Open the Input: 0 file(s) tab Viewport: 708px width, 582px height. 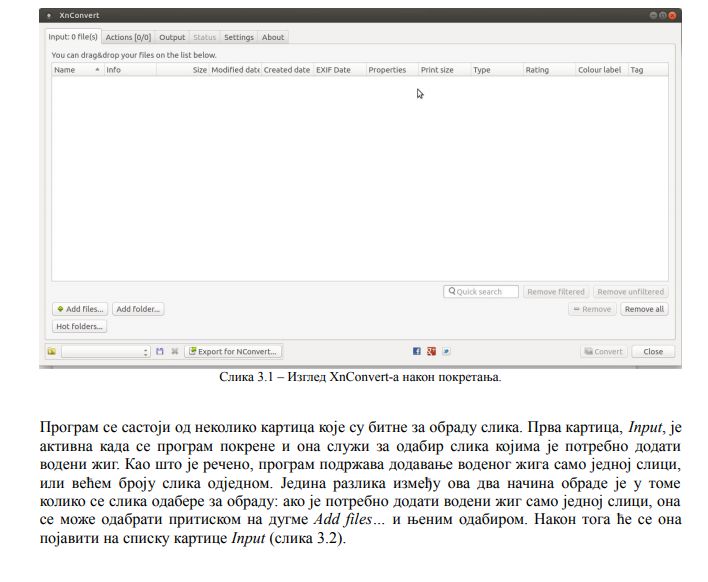click(x=73, y=37)
